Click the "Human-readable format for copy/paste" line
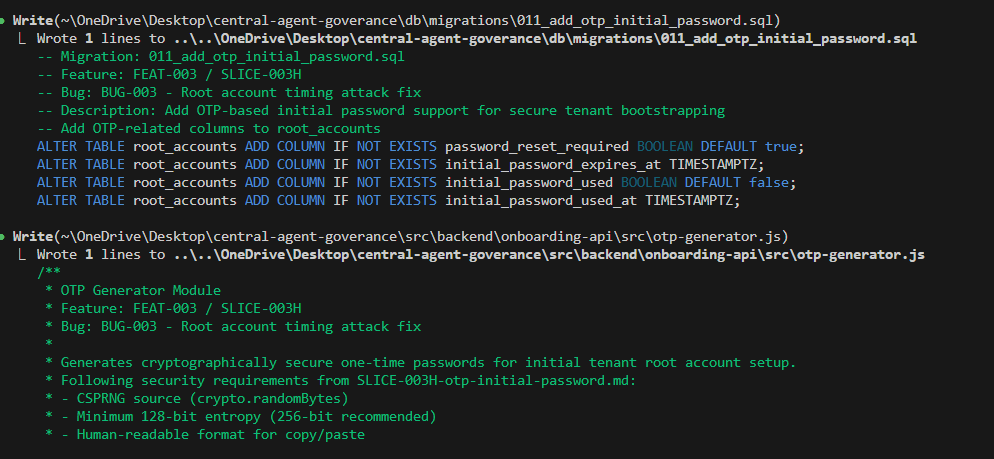Screen dimensions: 994x459 pos(208,434)
